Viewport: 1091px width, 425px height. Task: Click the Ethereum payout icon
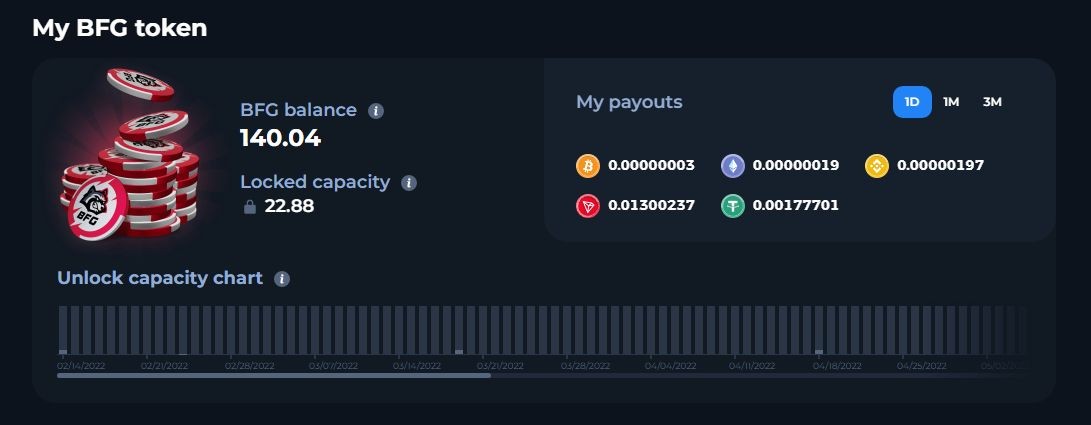coord(732,166)
